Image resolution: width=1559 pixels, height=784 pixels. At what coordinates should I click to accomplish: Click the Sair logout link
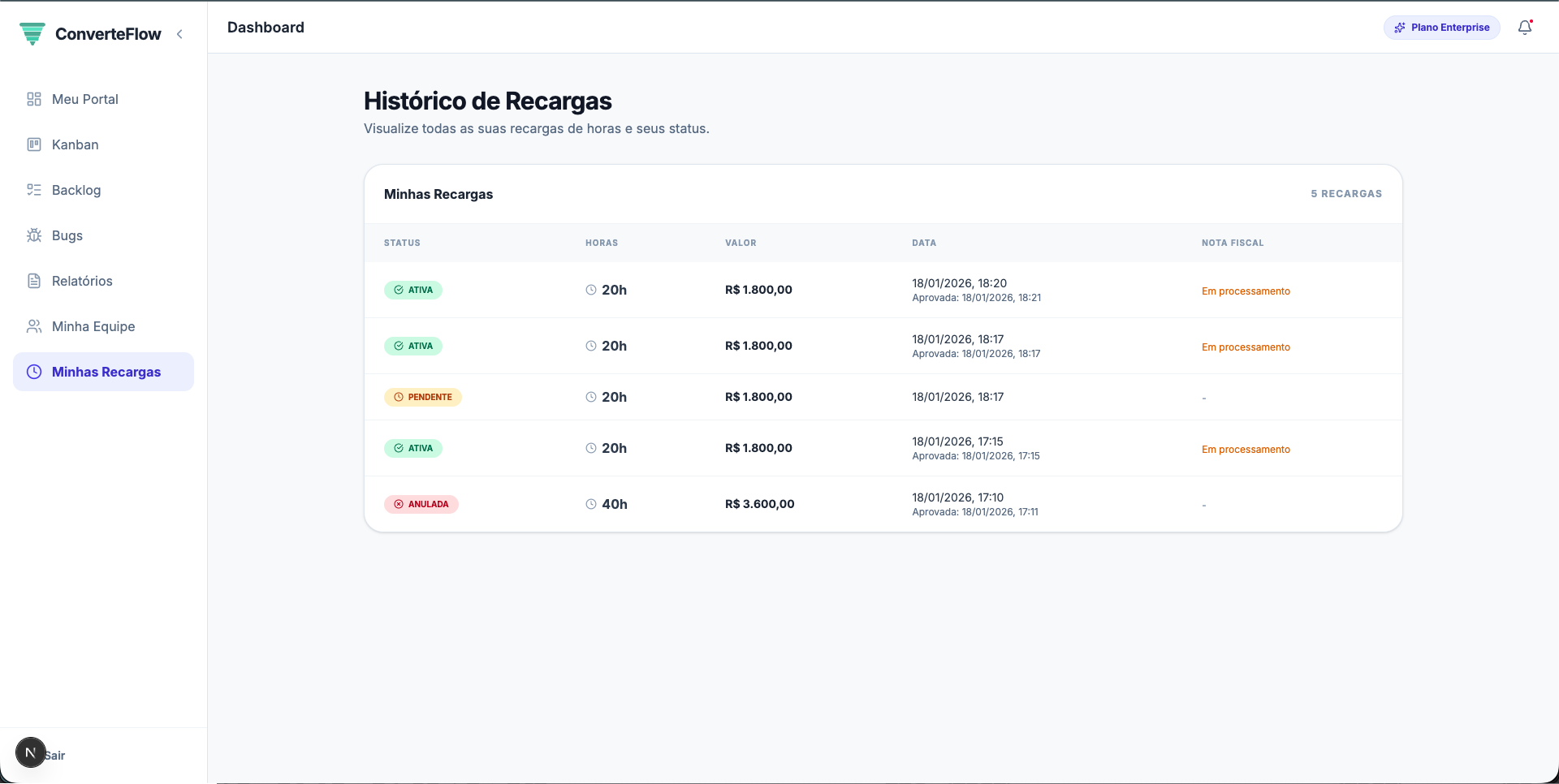coord(54,755)
